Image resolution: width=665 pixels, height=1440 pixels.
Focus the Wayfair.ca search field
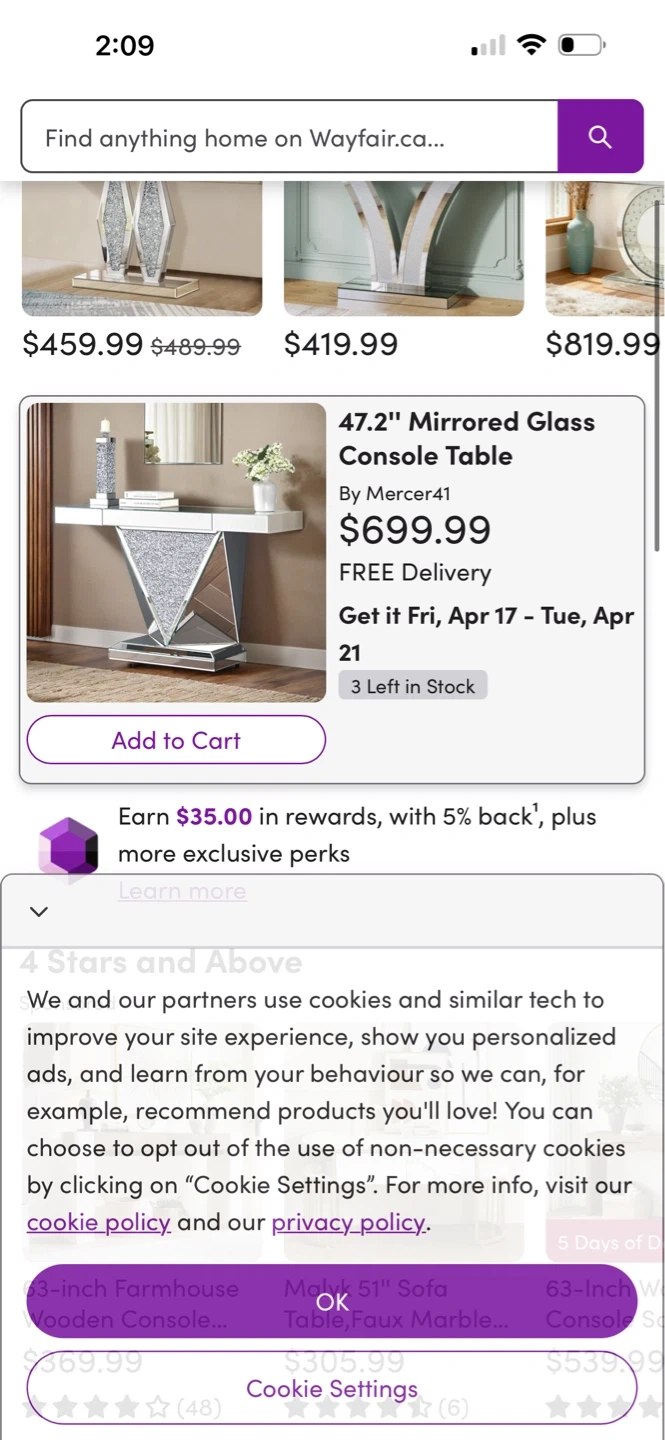288,137
